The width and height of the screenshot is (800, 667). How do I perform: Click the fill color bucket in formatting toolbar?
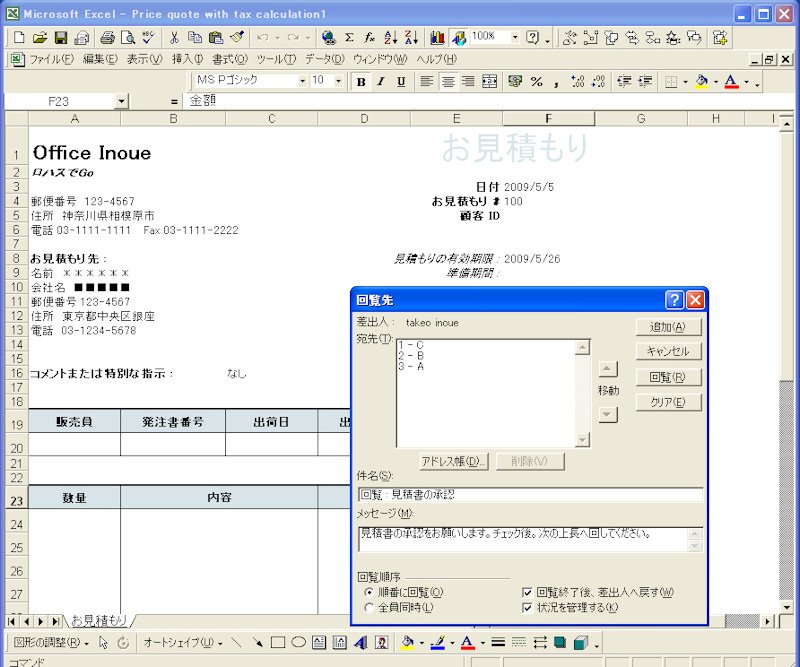702,82
